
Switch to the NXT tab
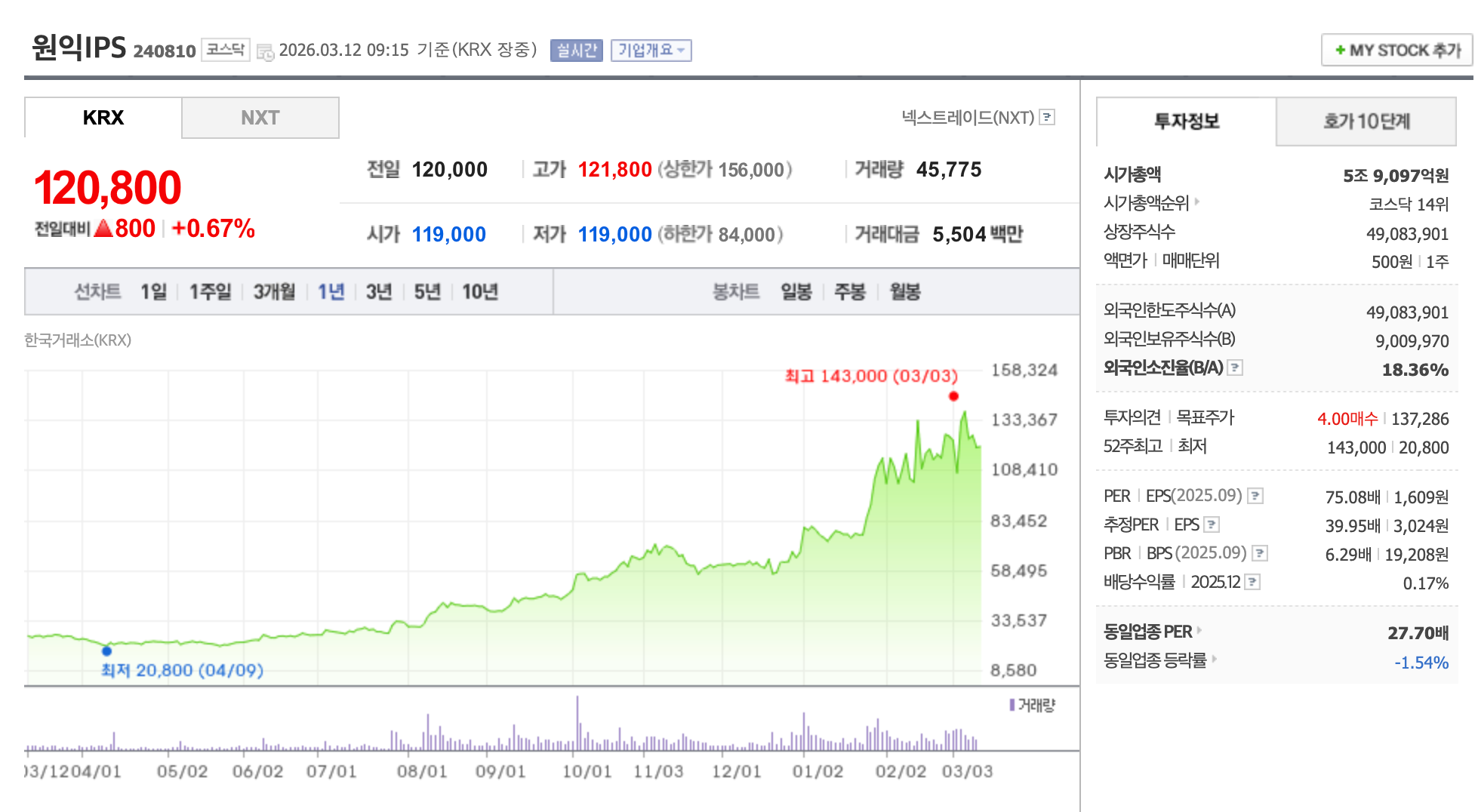(x=260, y=118)
